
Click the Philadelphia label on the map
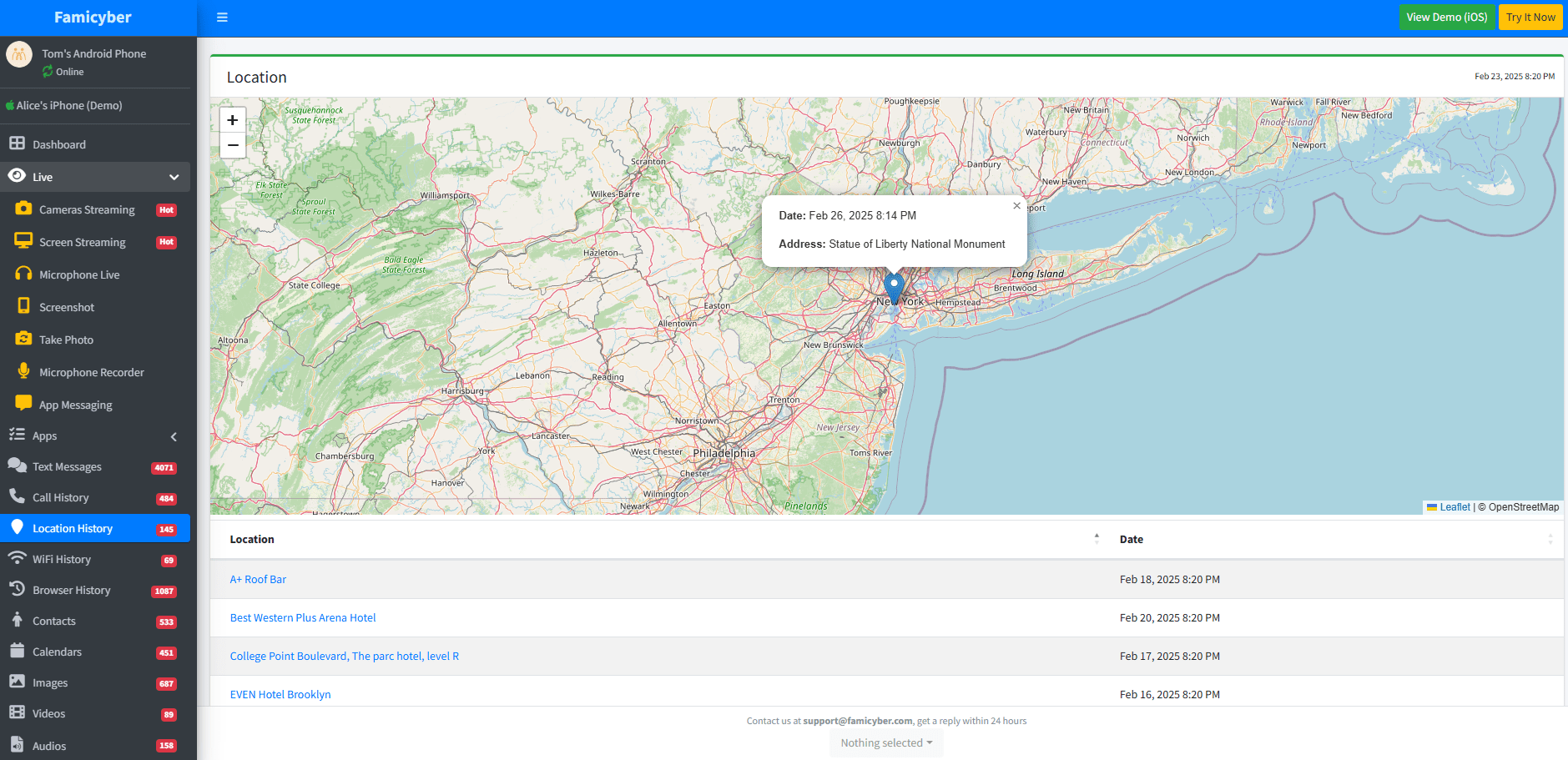point(723,453)
